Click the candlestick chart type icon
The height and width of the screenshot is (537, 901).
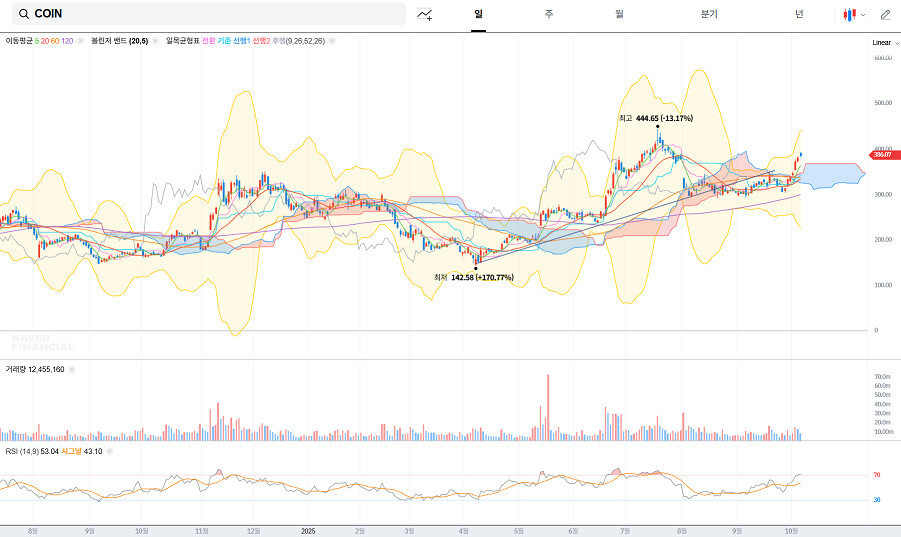849,15
